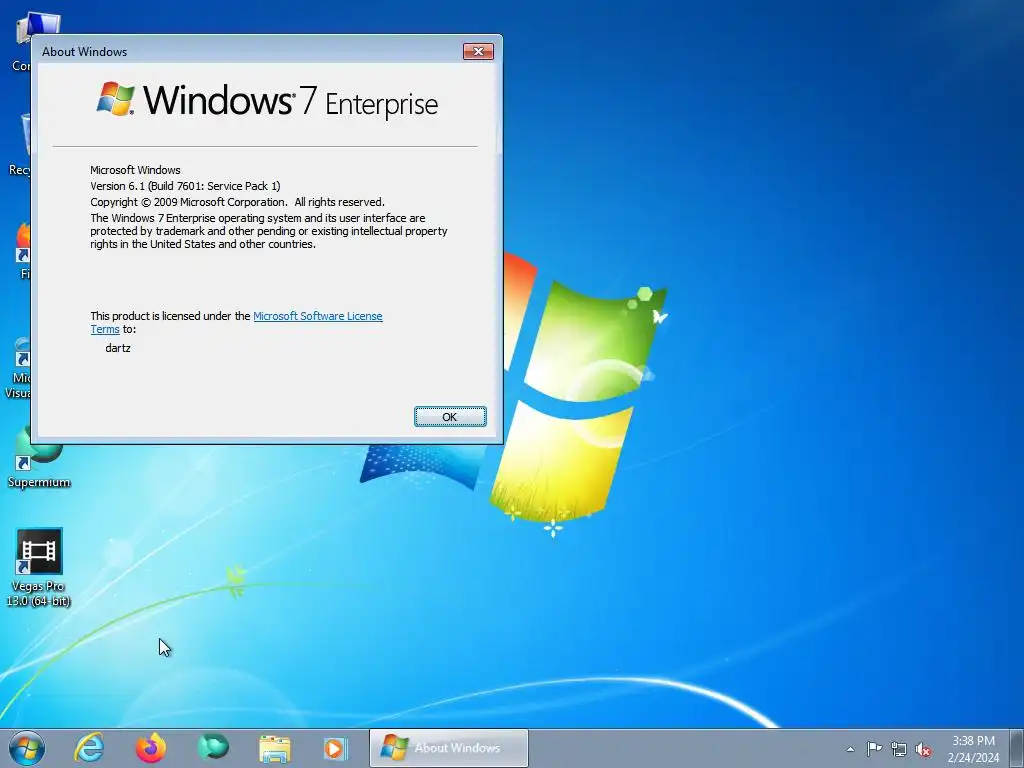Select Supermium desktop shortcut

(x=39, y=457)
